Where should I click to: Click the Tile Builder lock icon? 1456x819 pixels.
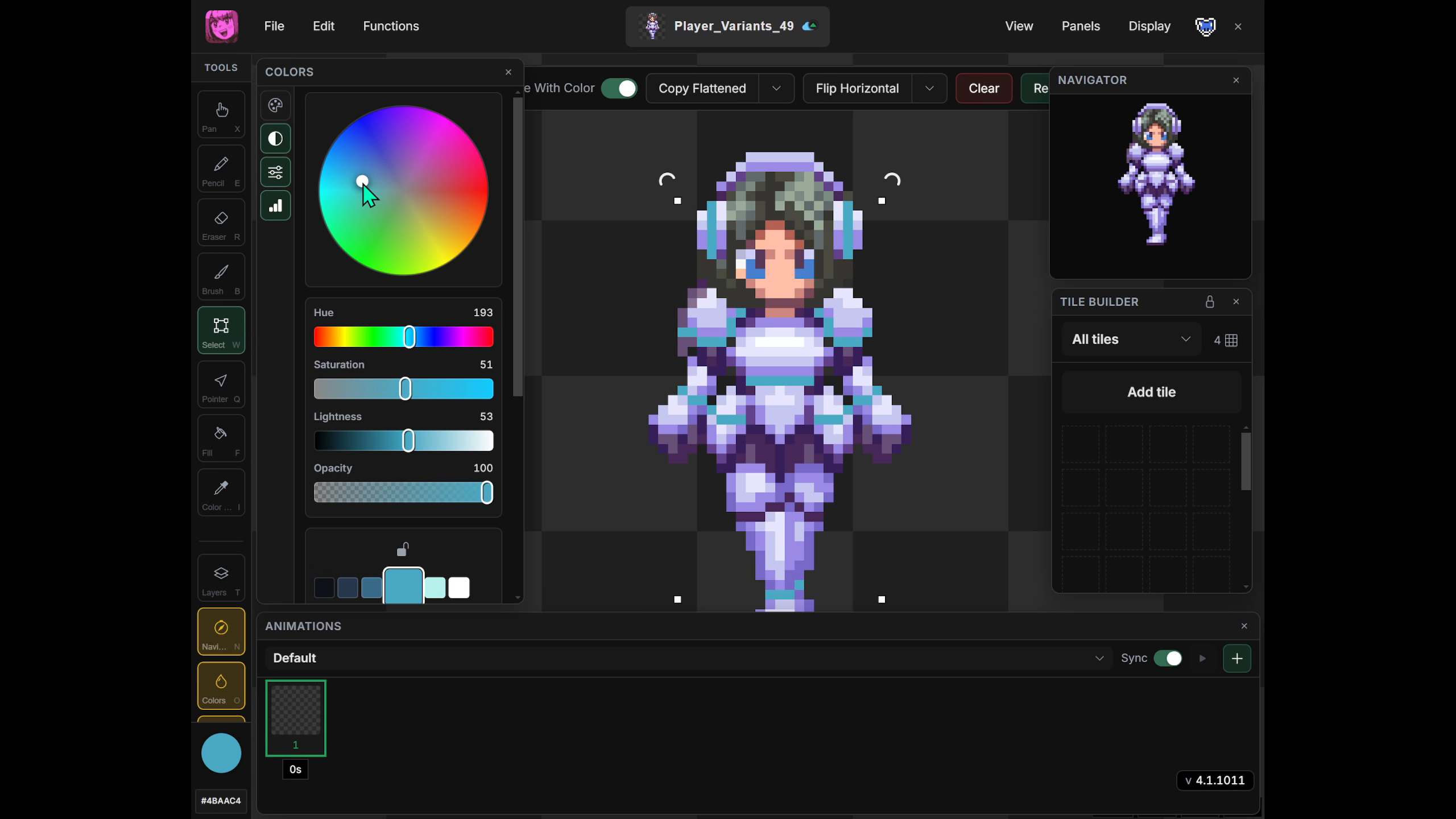coord(1210,302)
